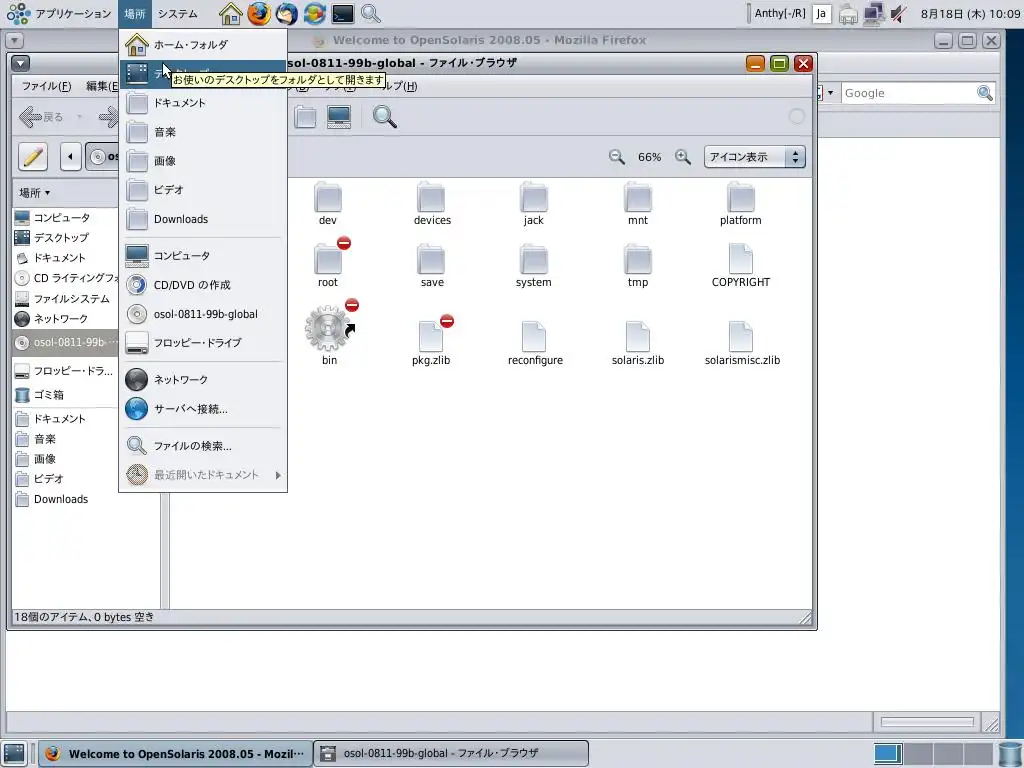1024x768 pixels.
Task: Select the COPYRIGHT file icon
Action: [x=741, y=258]
